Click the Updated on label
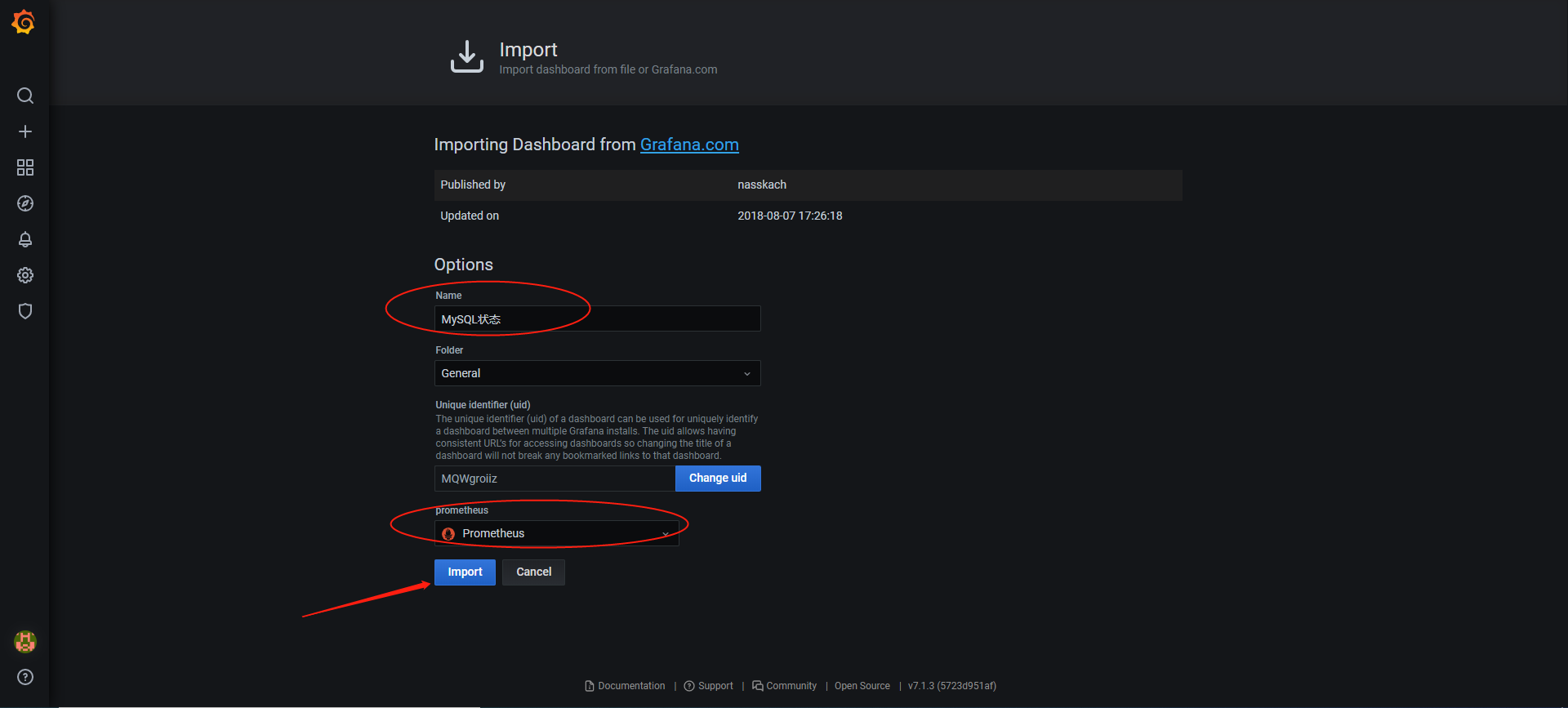 pos(470,216)
